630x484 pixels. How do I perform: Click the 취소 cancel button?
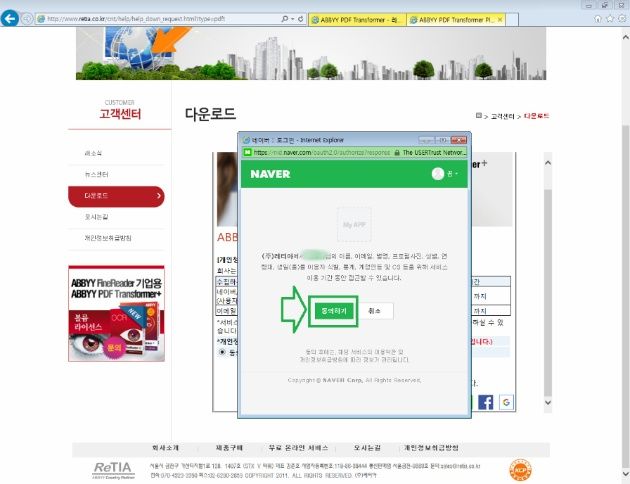point(374,311)
